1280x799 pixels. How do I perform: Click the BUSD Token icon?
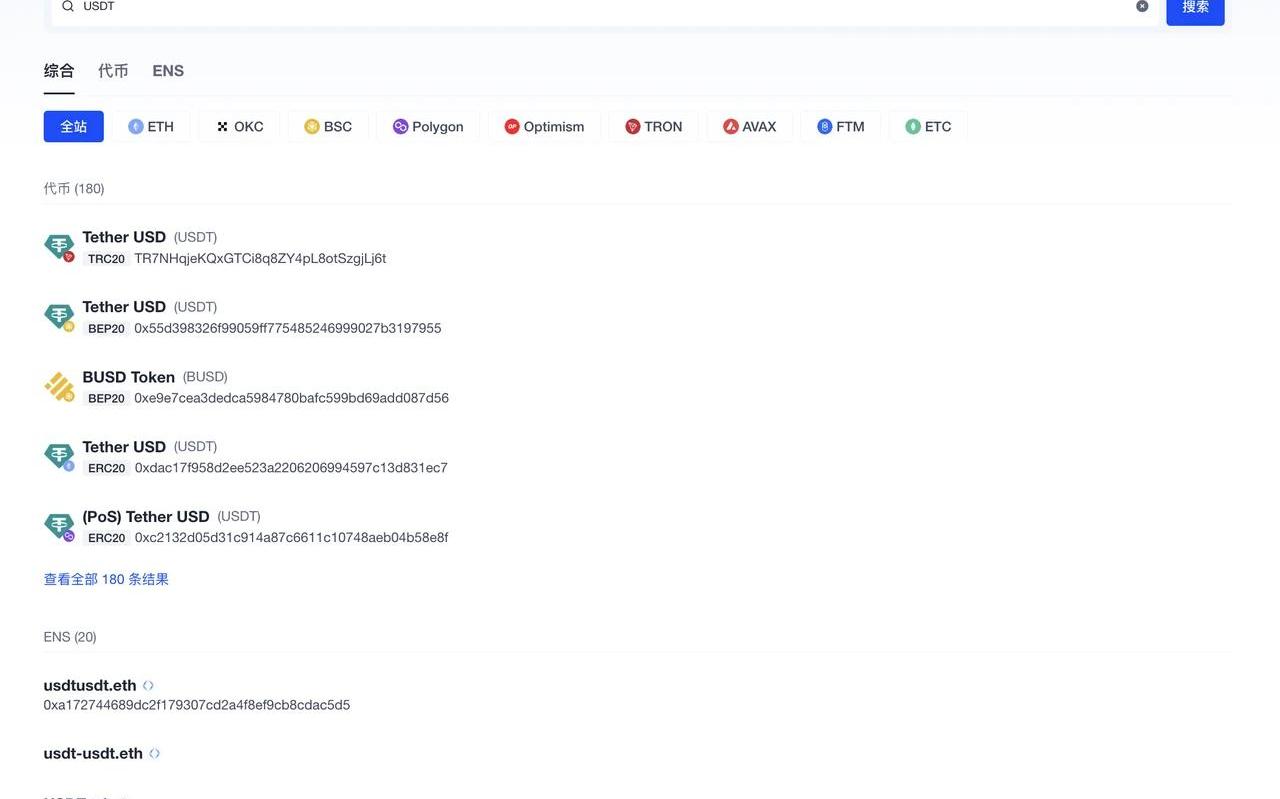[59, 387]
